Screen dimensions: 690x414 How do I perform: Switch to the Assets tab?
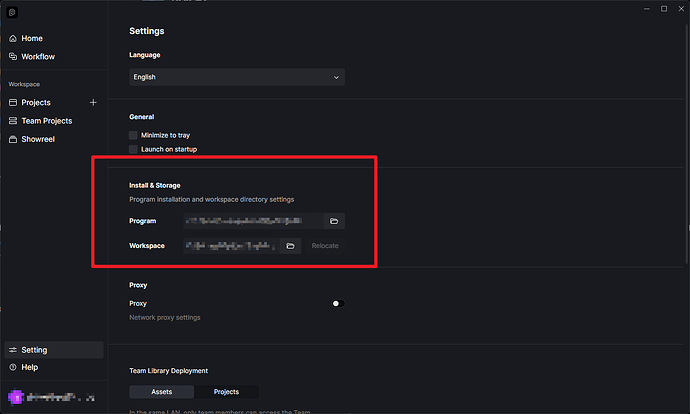tap(162, 392)
